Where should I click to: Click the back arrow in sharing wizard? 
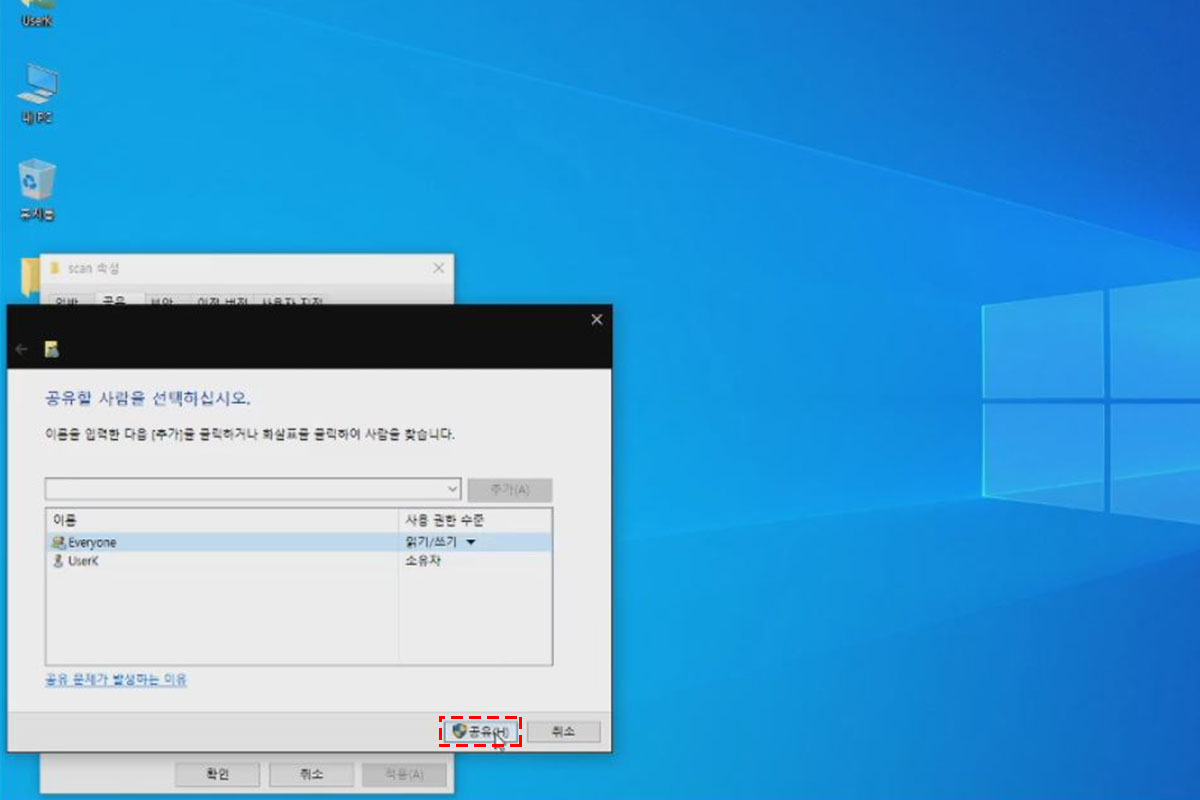pos(22,349)
